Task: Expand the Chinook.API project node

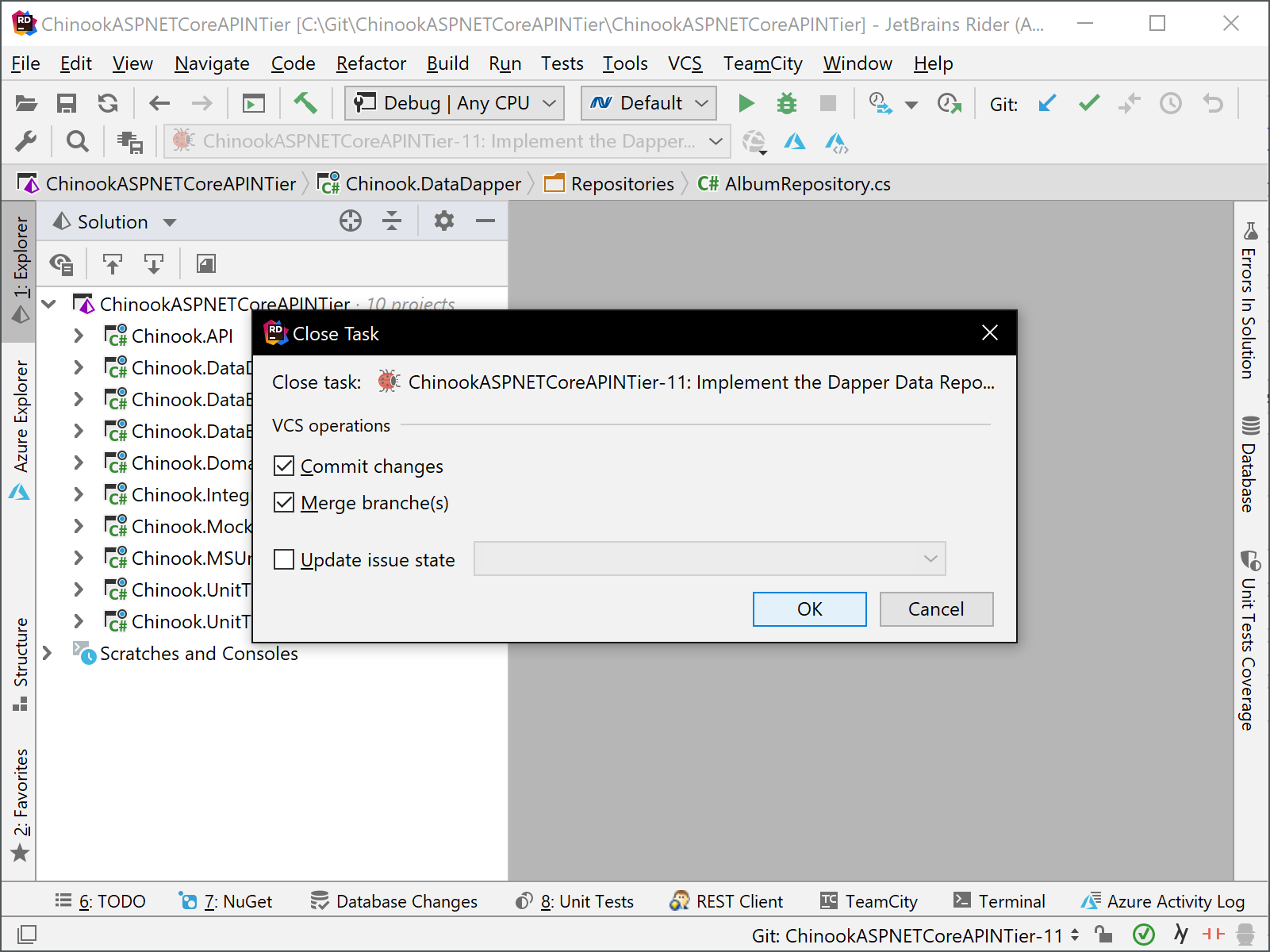Action: tap(79, 336)
